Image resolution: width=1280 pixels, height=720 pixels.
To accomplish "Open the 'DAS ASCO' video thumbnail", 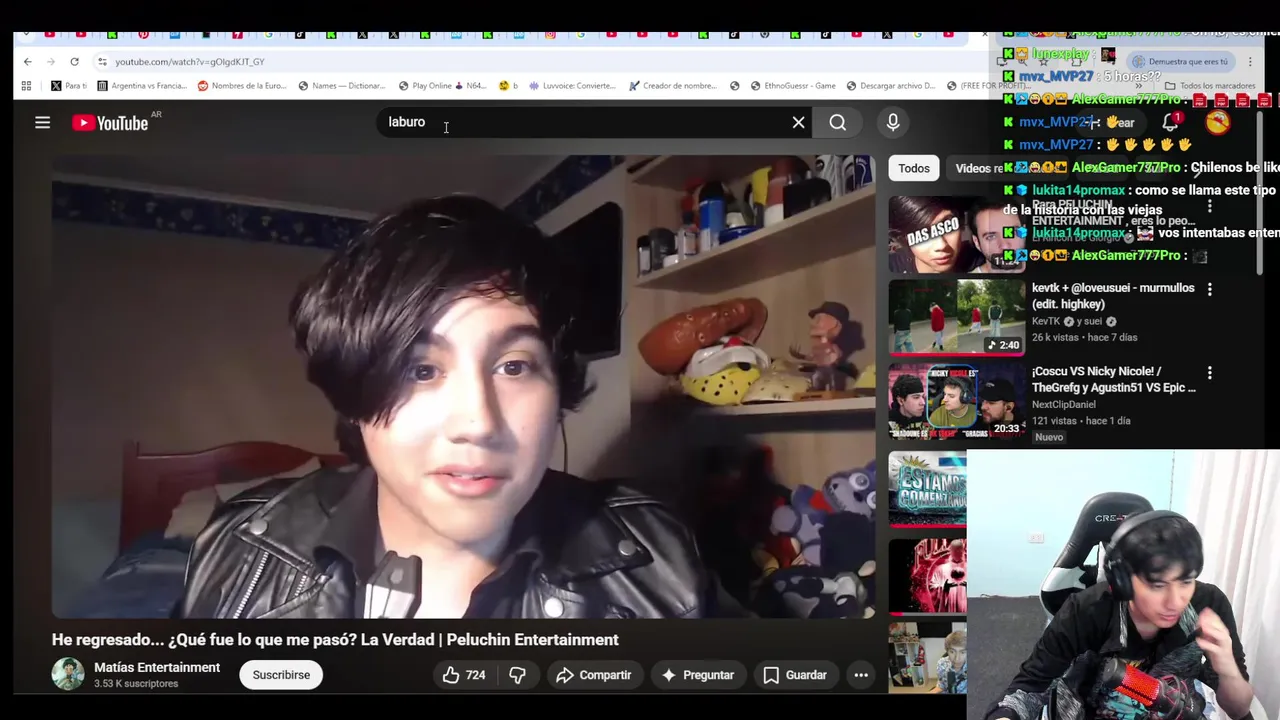I will pos(956,234).
